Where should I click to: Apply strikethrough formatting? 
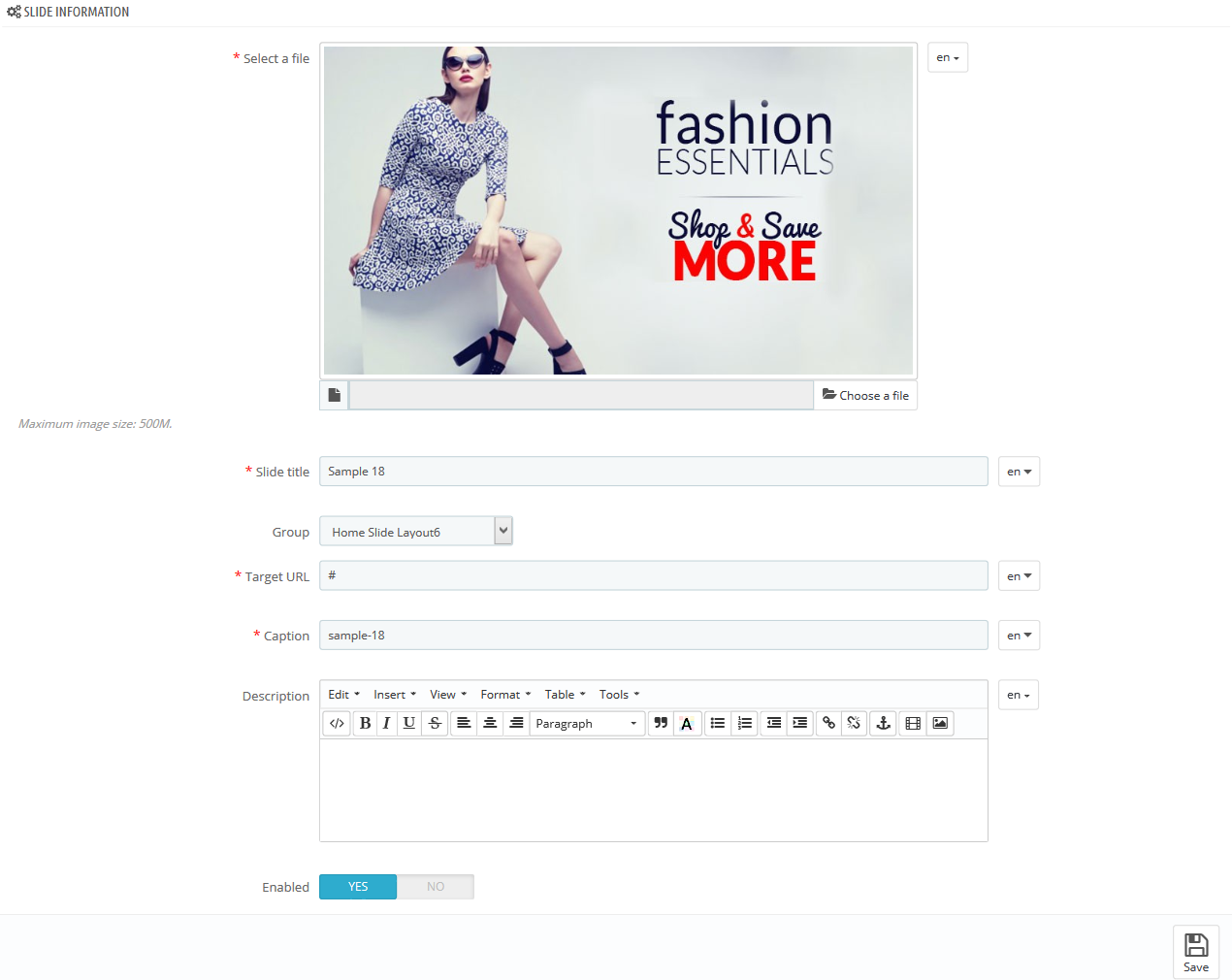coord(435,723)
